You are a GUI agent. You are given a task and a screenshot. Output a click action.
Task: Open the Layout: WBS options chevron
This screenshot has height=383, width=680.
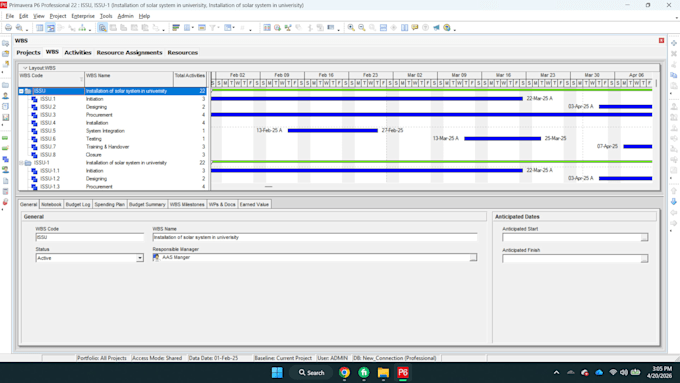pos(25,68)
